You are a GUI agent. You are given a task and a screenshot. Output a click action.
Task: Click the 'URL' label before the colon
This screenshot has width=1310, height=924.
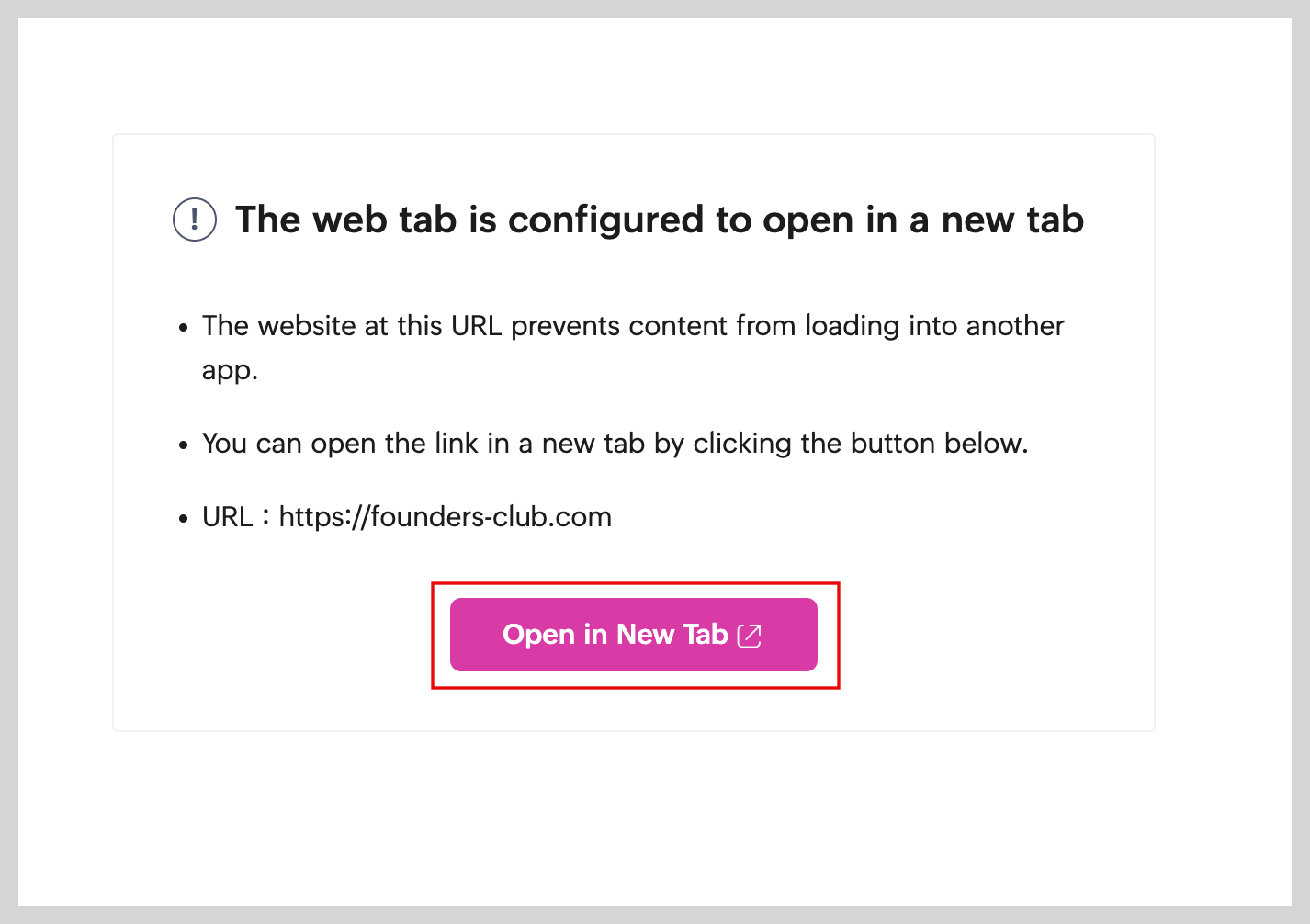[227, 517]
